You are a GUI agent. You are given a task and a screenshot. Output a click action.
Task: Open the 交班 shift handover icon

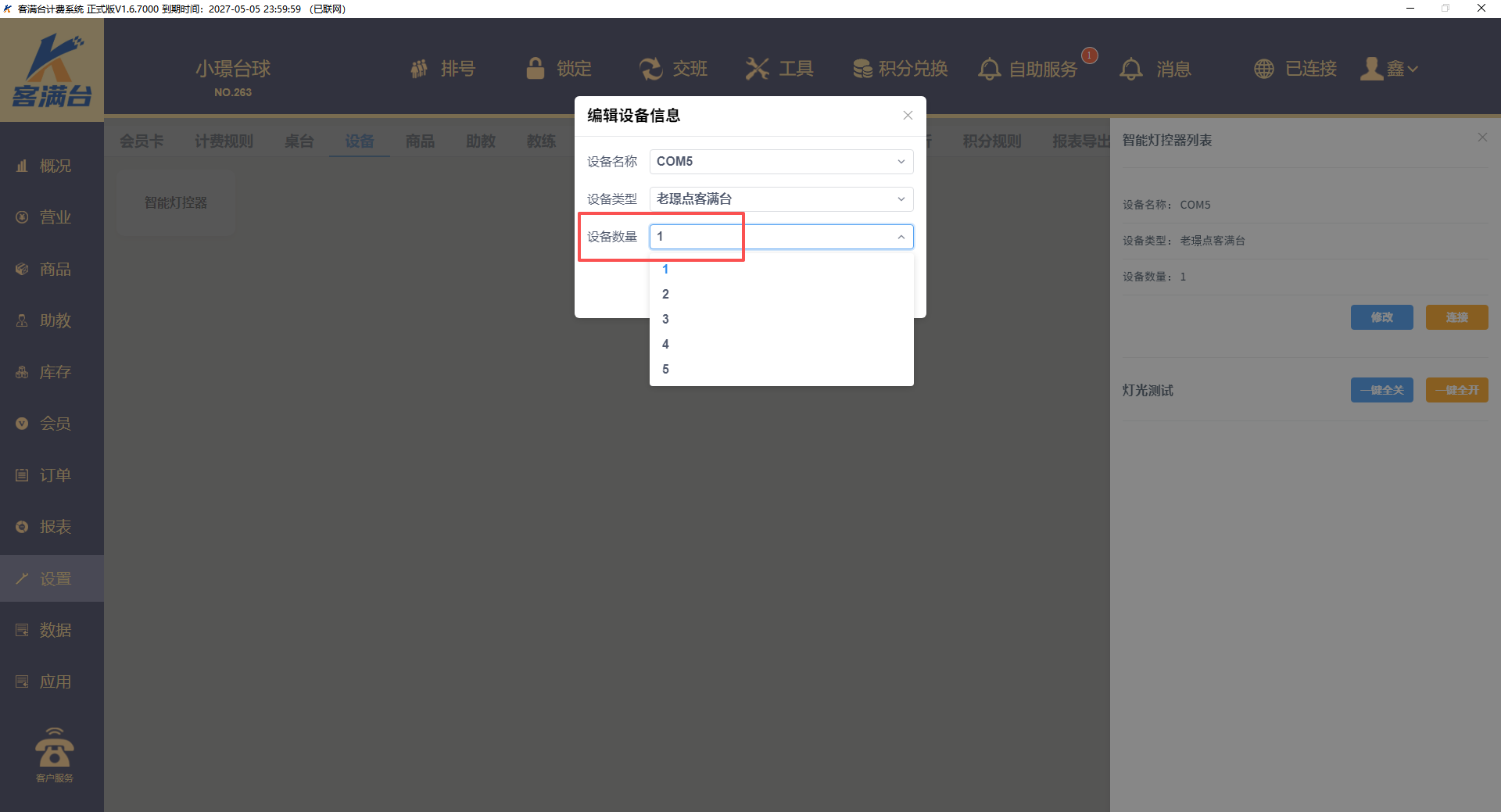click(650, 69)
